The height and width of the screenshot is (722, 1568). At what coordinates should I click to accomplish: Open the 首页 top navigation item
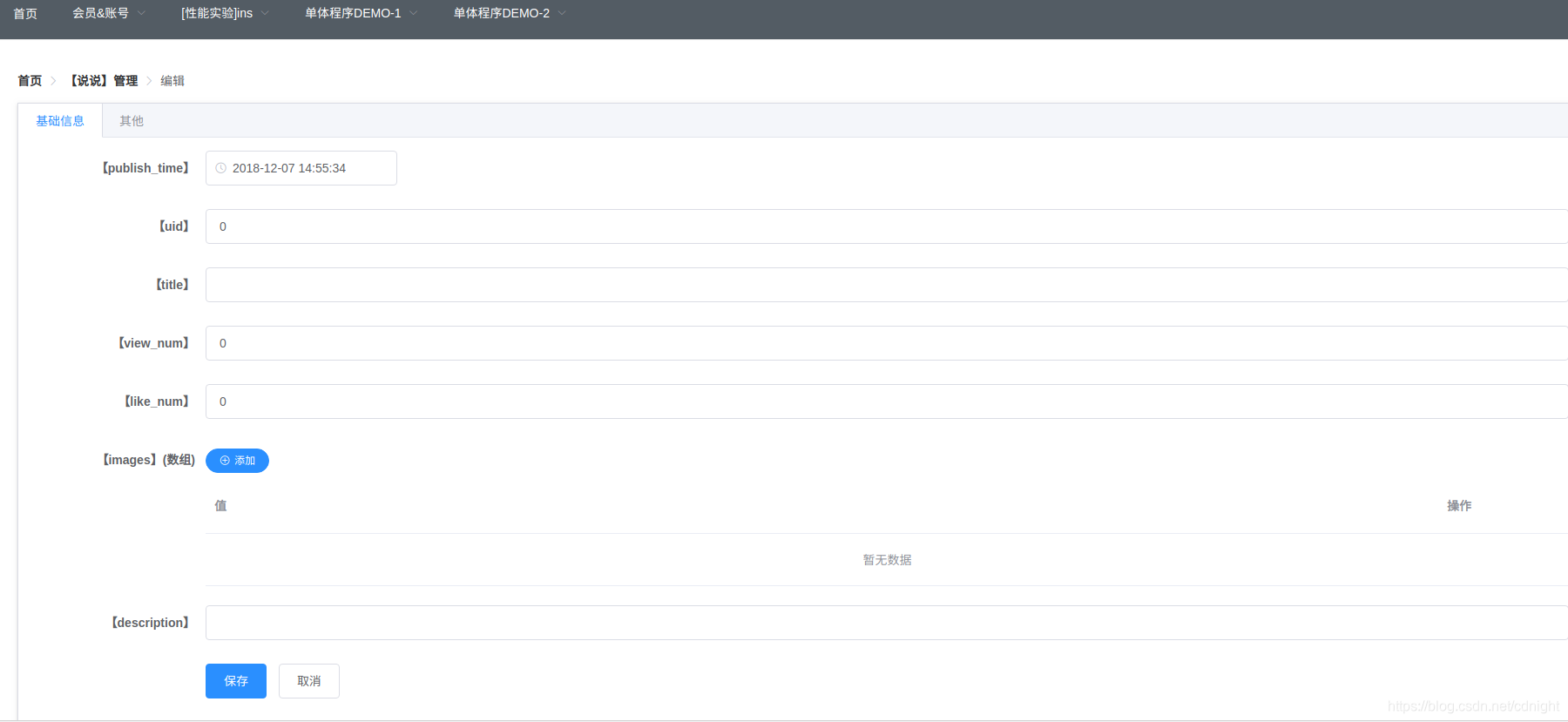[x=25, y=13]
